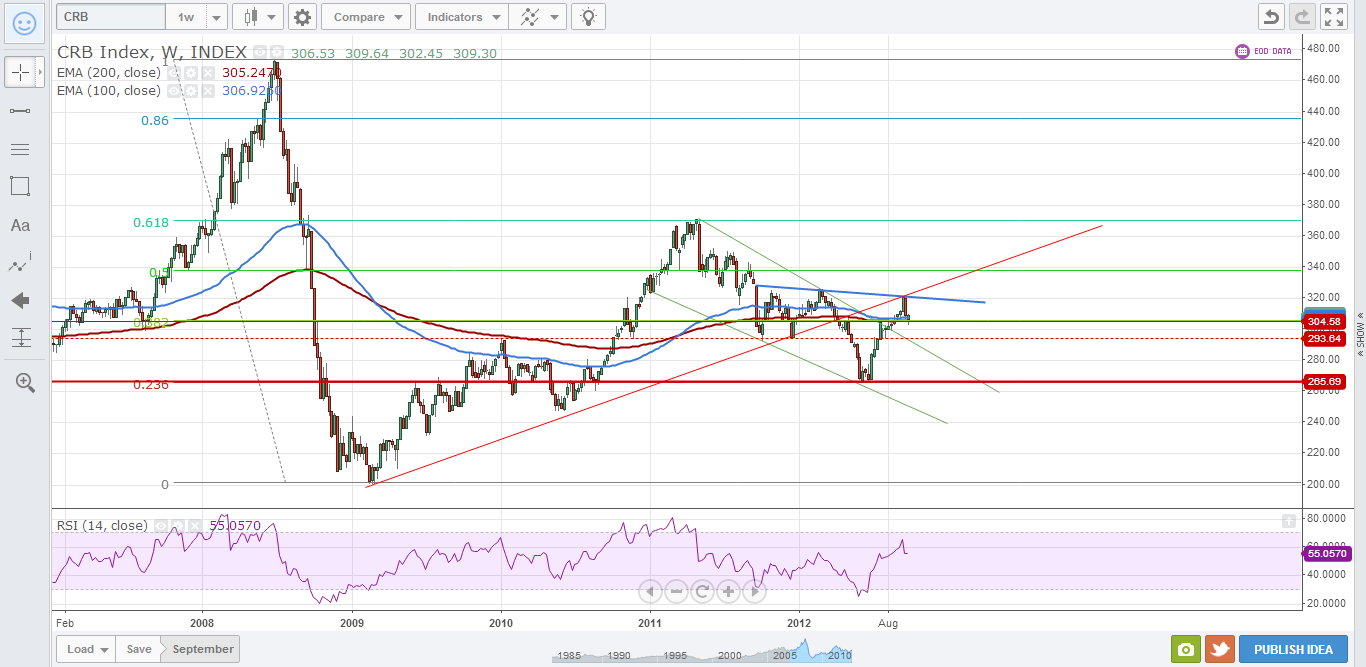Remove the EMA 200 indicator

click(x=208, y=73)
